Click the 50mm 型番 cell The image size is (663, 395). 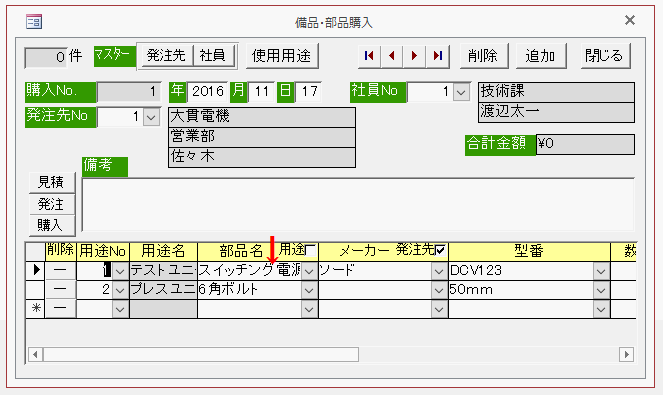tap(521, 290)
